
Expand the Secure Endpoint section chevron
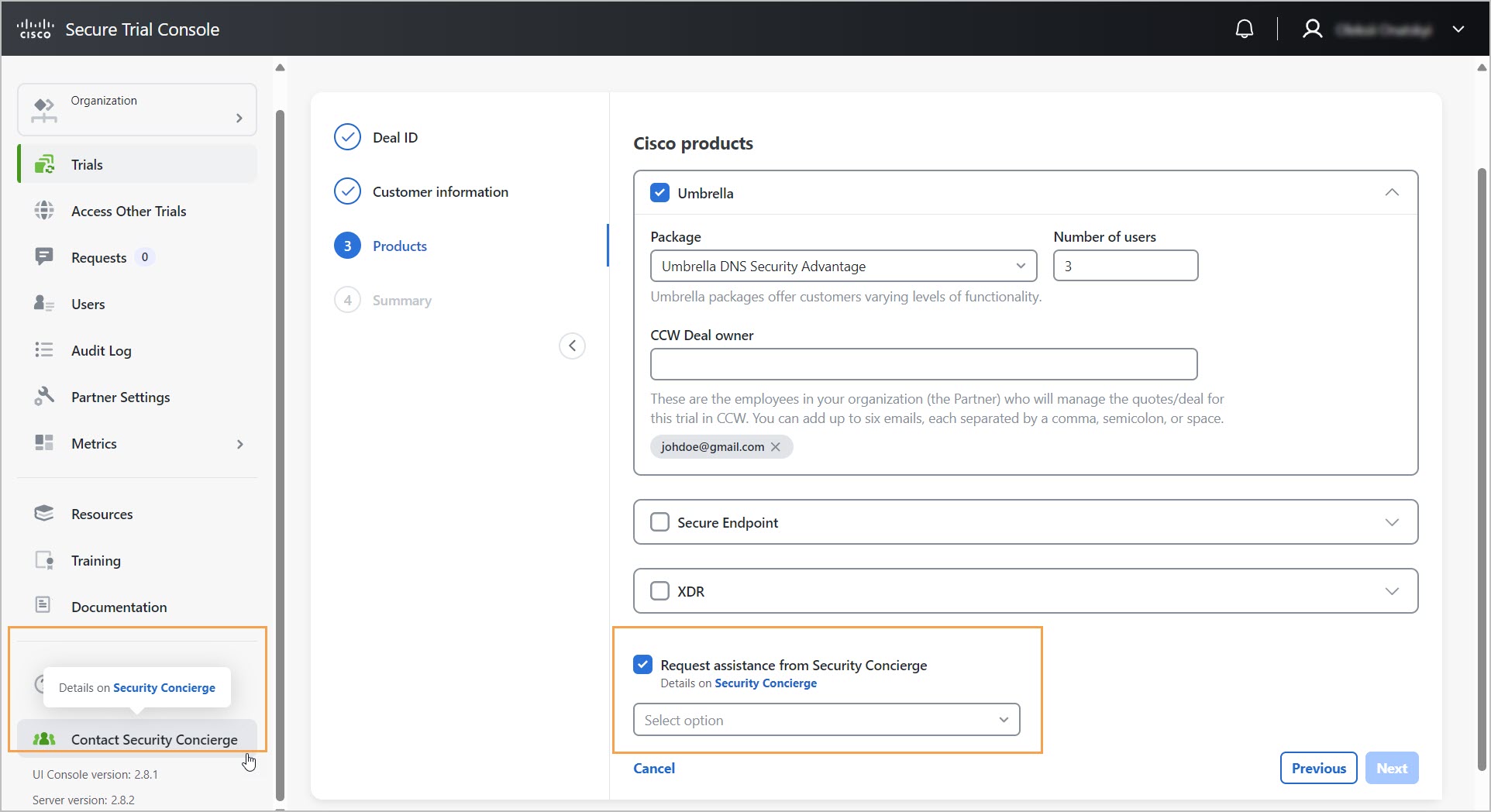click(1392, 522)
